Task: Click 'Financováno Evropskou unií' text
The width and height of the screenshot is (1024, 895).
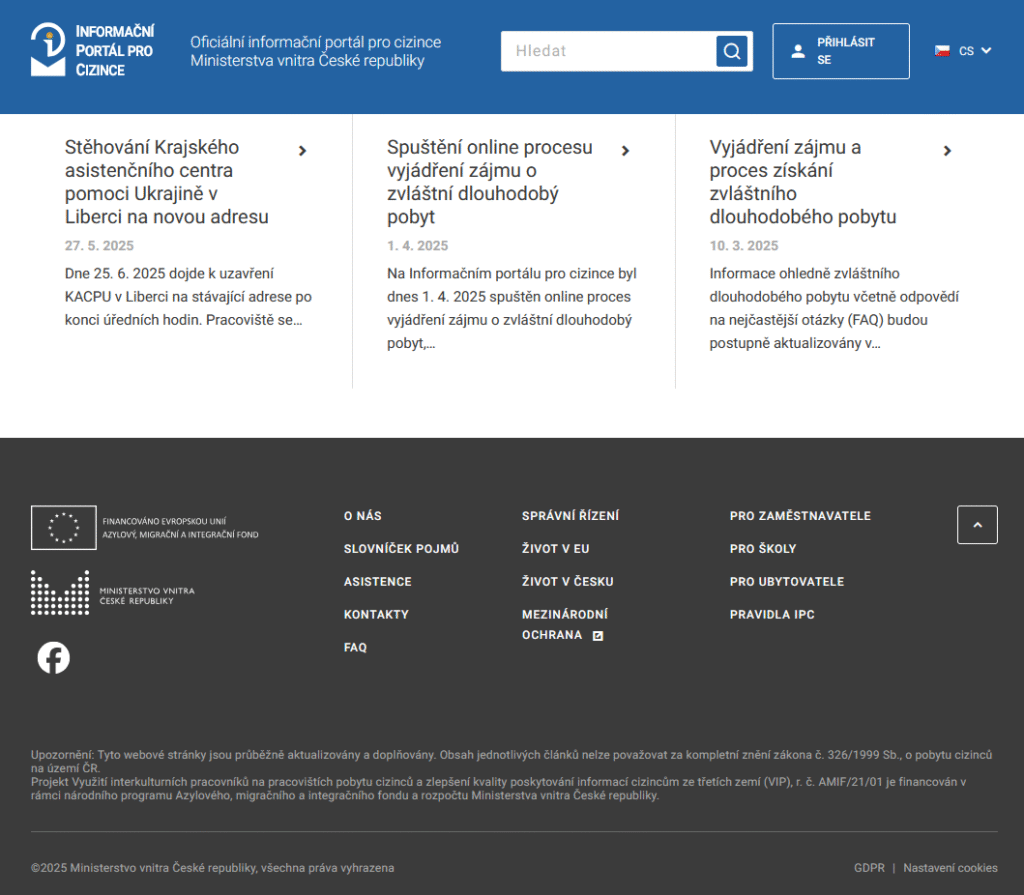Action: (x=164, y=521)
